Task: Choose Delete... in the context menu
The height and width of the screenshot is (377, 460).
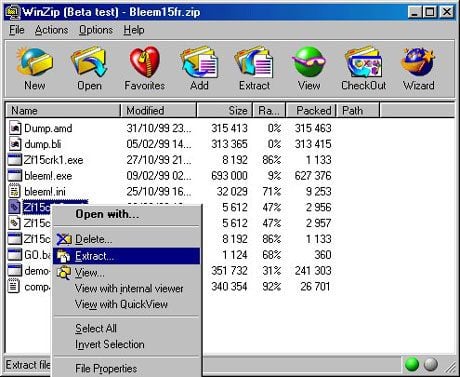Action: (x=126, y=239)
